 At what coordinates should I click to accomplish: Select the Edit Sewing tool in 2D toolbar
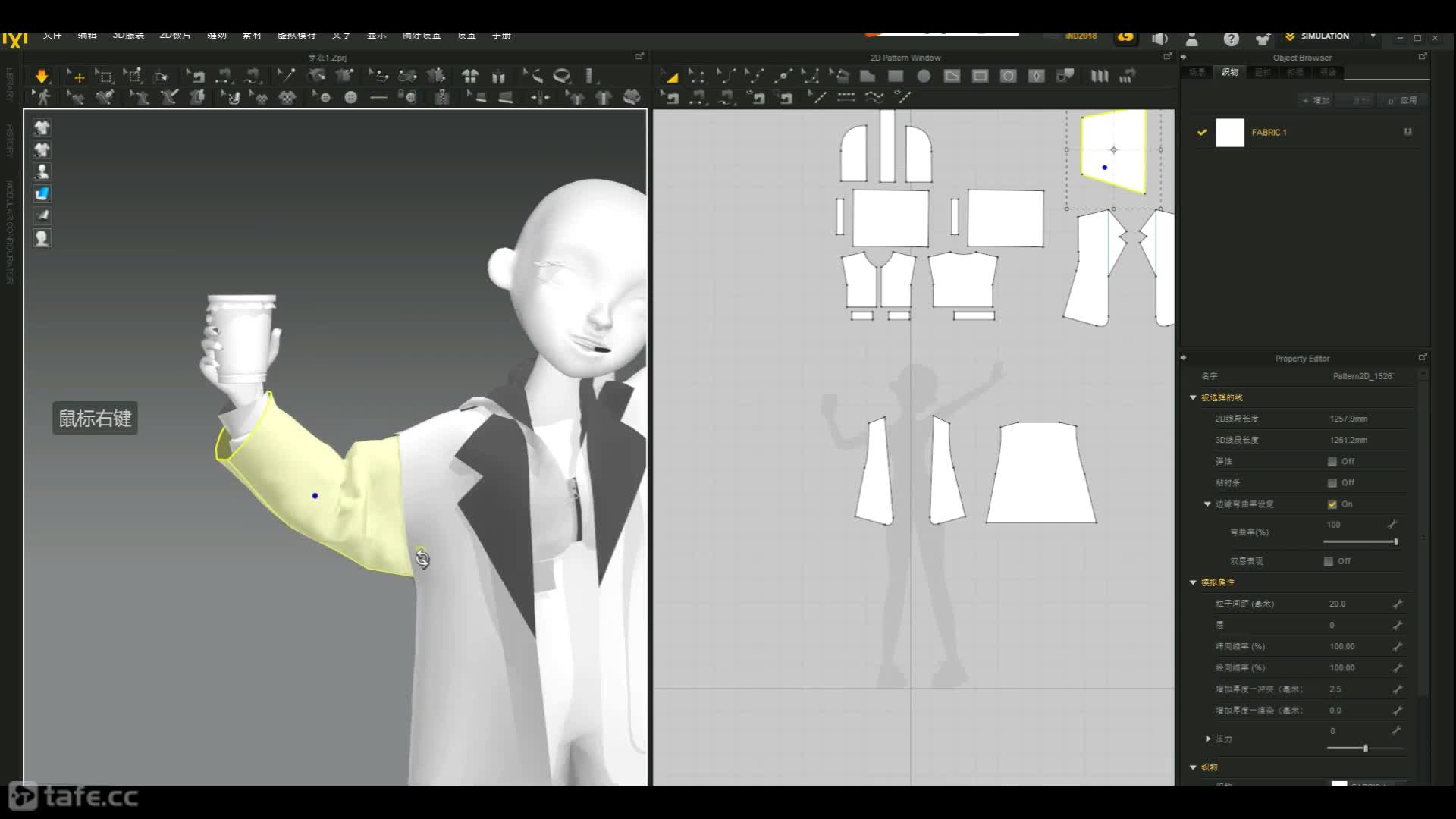coord(671,97)
